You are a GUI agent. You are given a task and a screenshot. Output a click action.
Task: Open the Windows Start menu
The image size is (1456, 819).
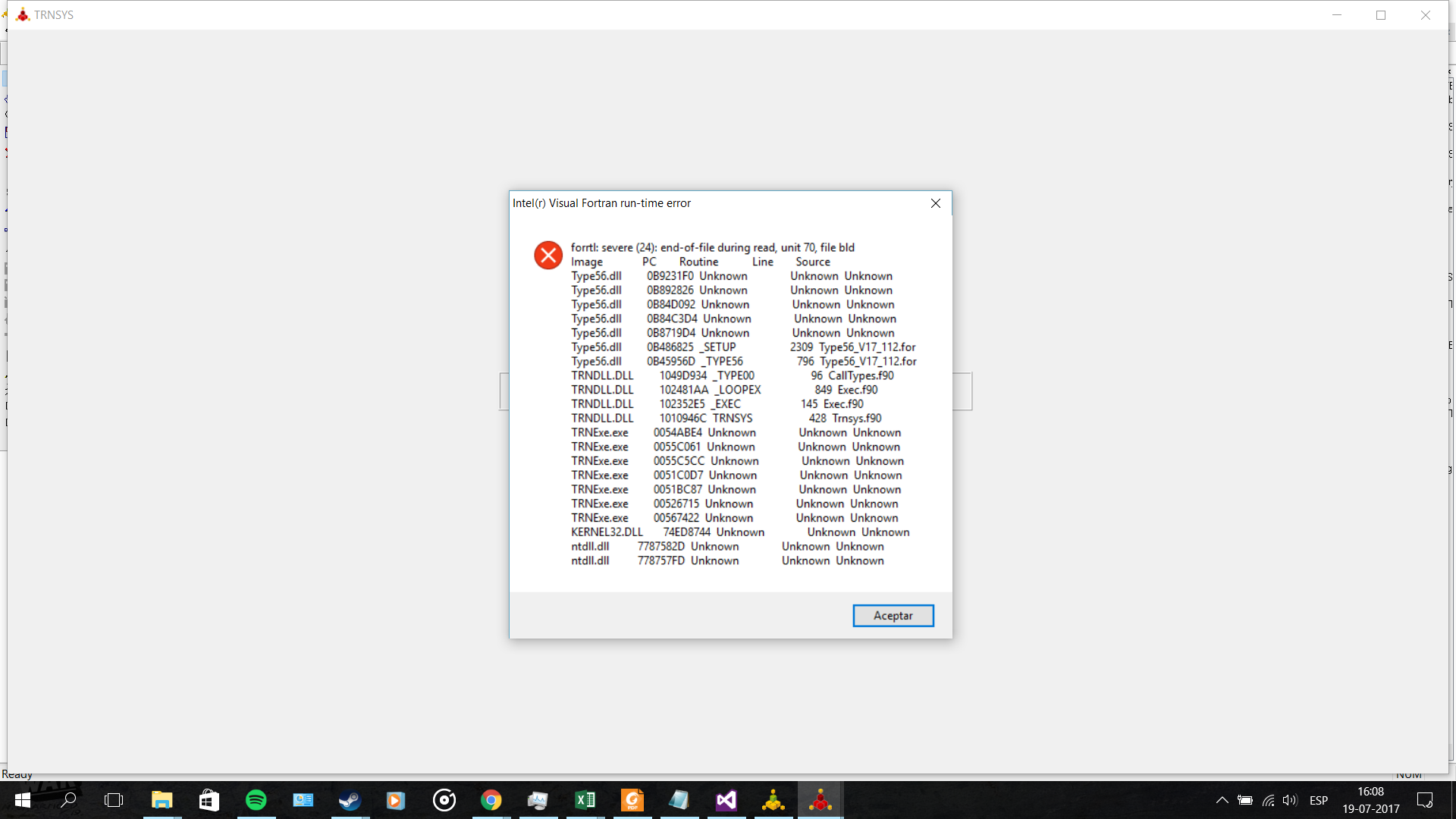23,800
